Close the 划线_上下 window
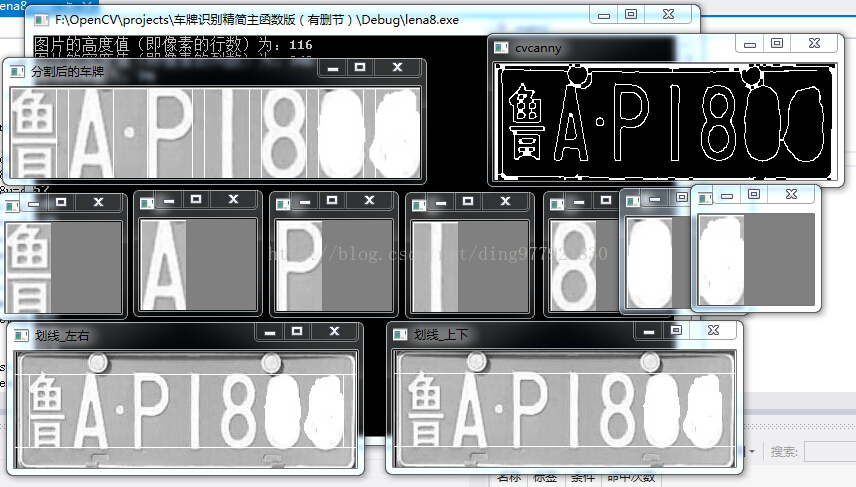Image resolution: width=856 pixels, height=487 pixels. (714, 330)
